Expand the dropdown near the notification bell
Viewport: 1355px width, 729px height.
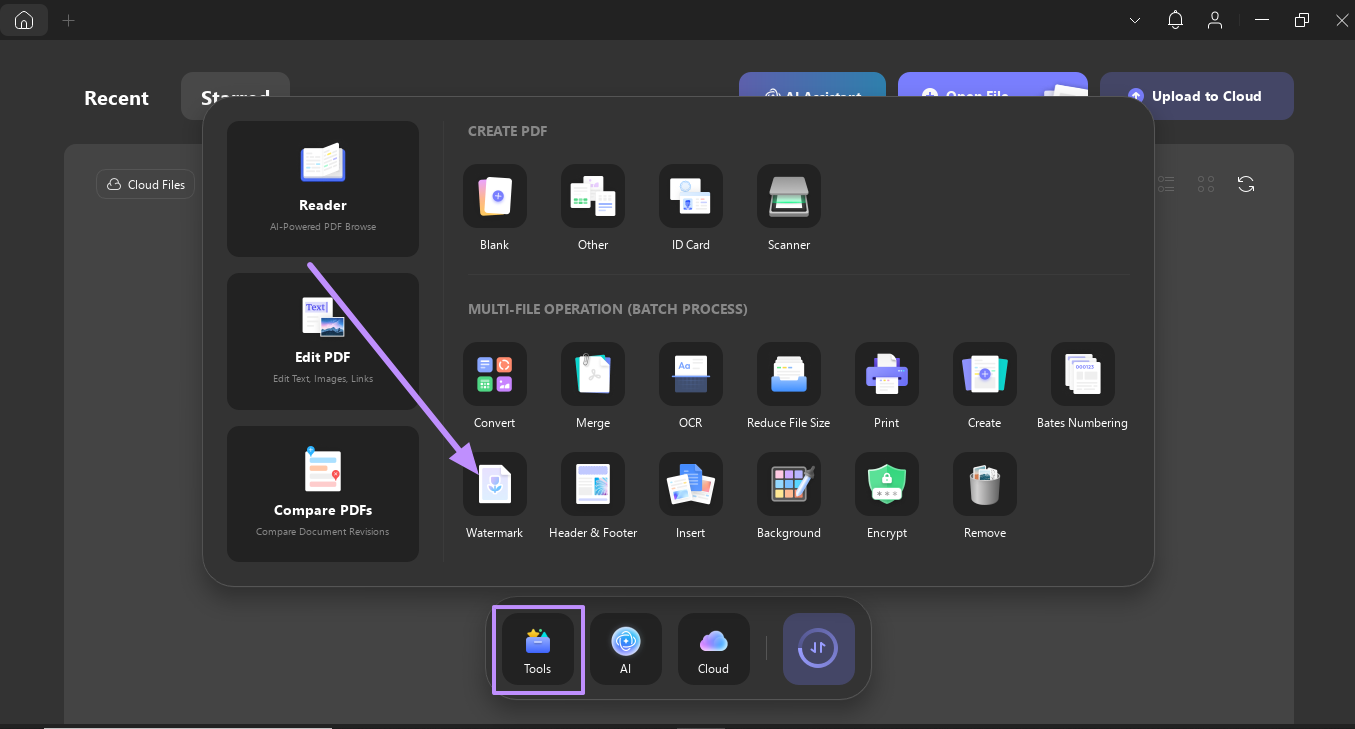[x=1134, y=19]
